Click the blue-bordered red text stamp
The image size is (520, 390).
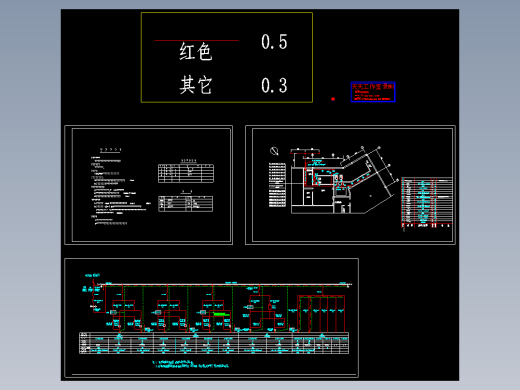tap(373, 92)
